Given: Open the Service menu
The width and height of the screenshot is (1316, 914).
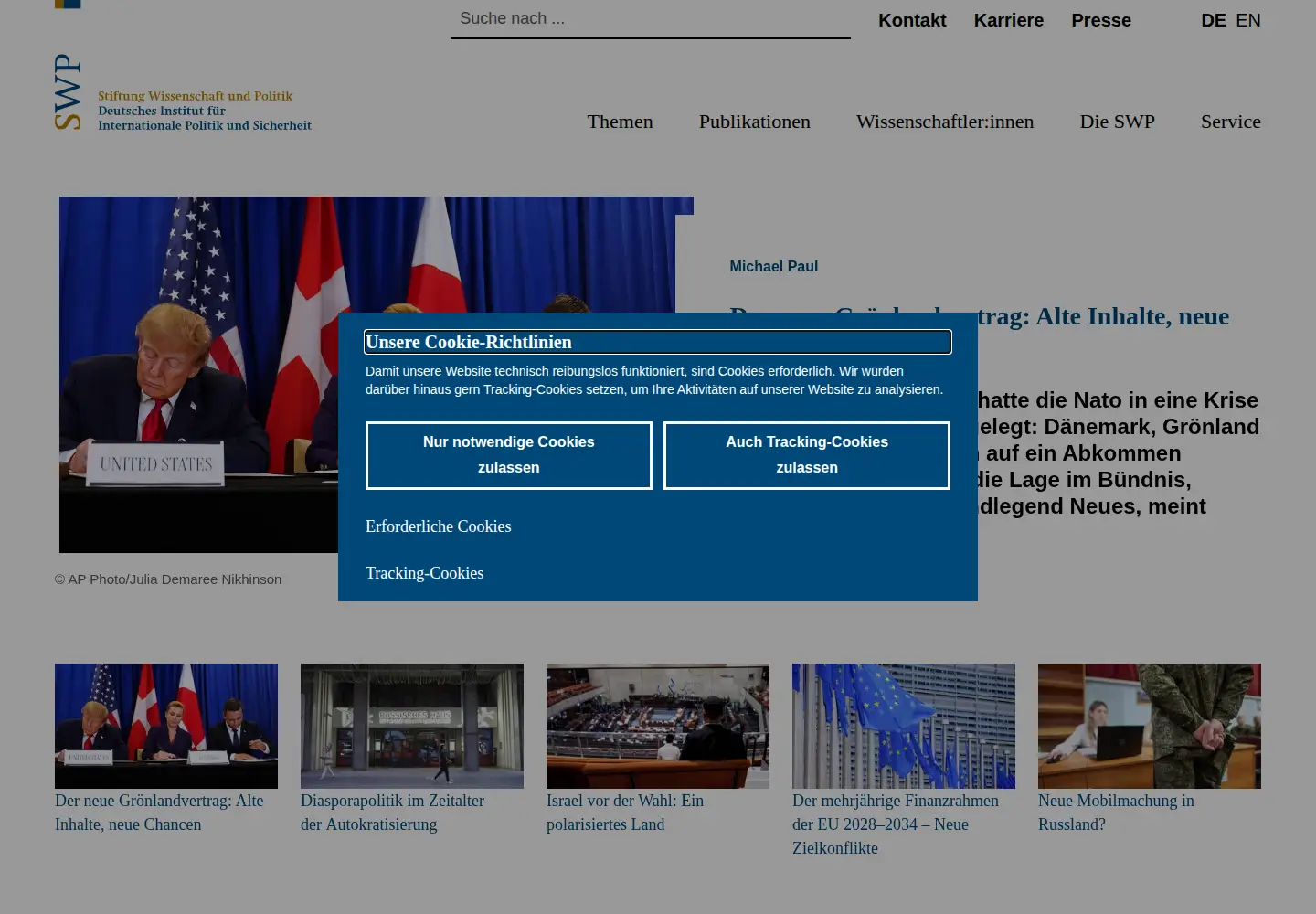Looking at the screenshot, I should 1231,122.
